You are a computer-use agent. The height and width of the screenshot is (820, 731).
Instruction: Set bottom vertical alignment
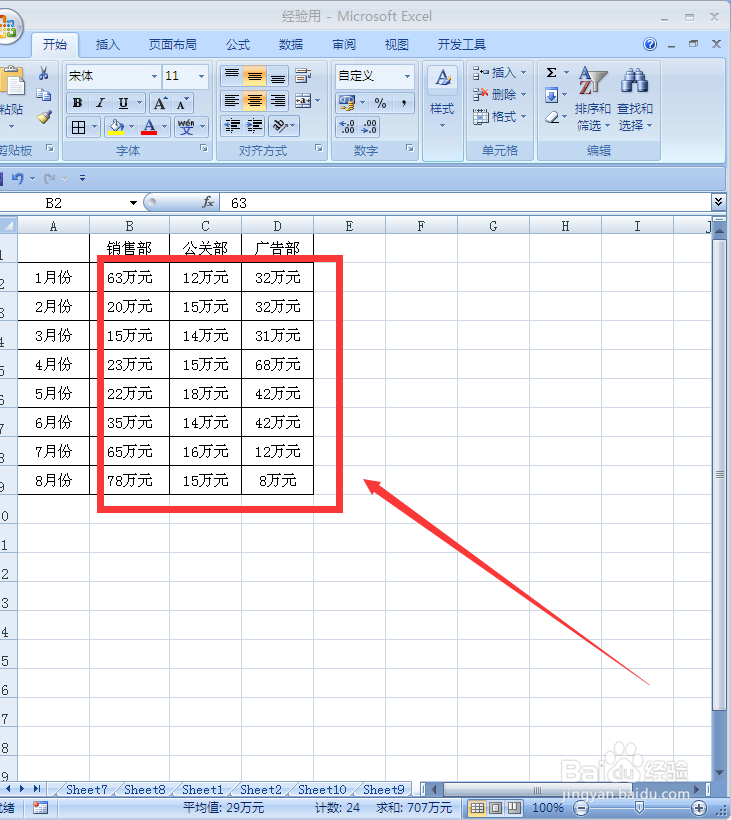278,76
